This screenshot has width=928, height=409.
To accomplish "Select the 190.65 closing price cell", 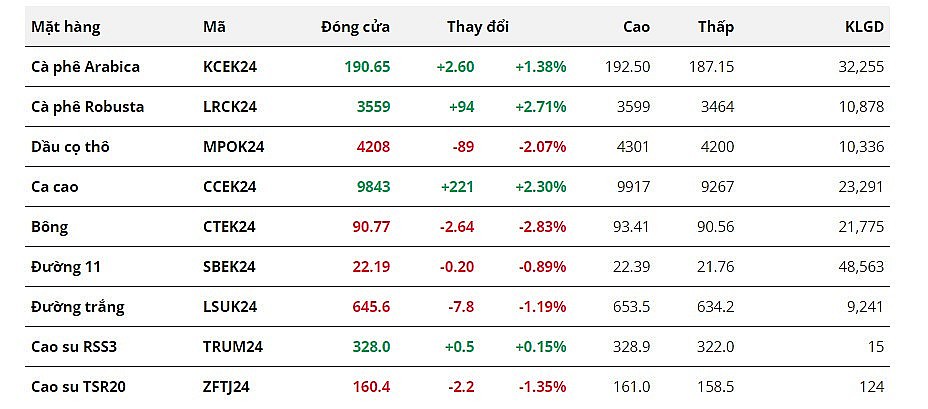I will 368,67.
